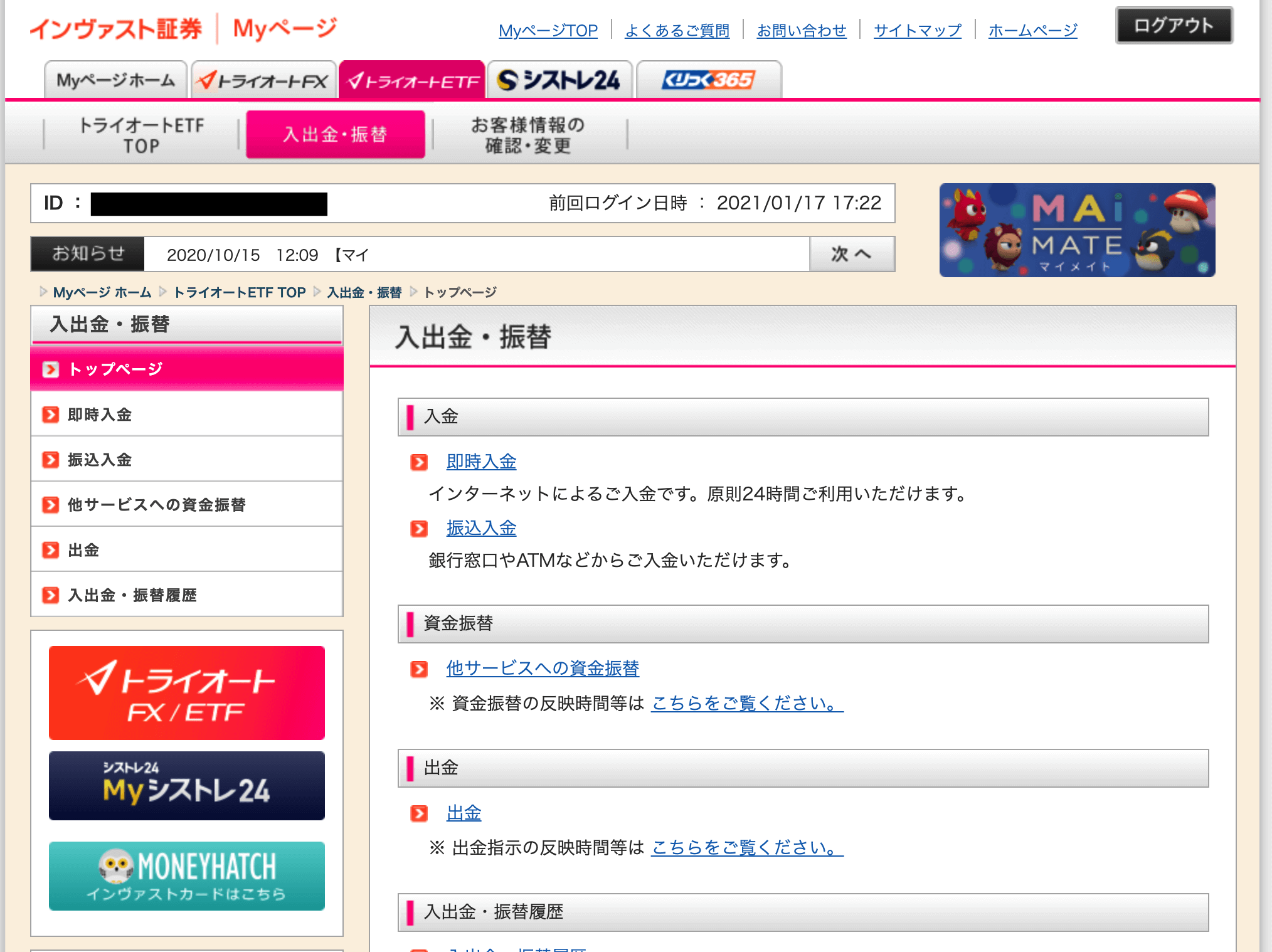Click the arrow icon beside トップページ in sidebar
The width and height of the screenshot is (1272, 952).
click(51, 369)
